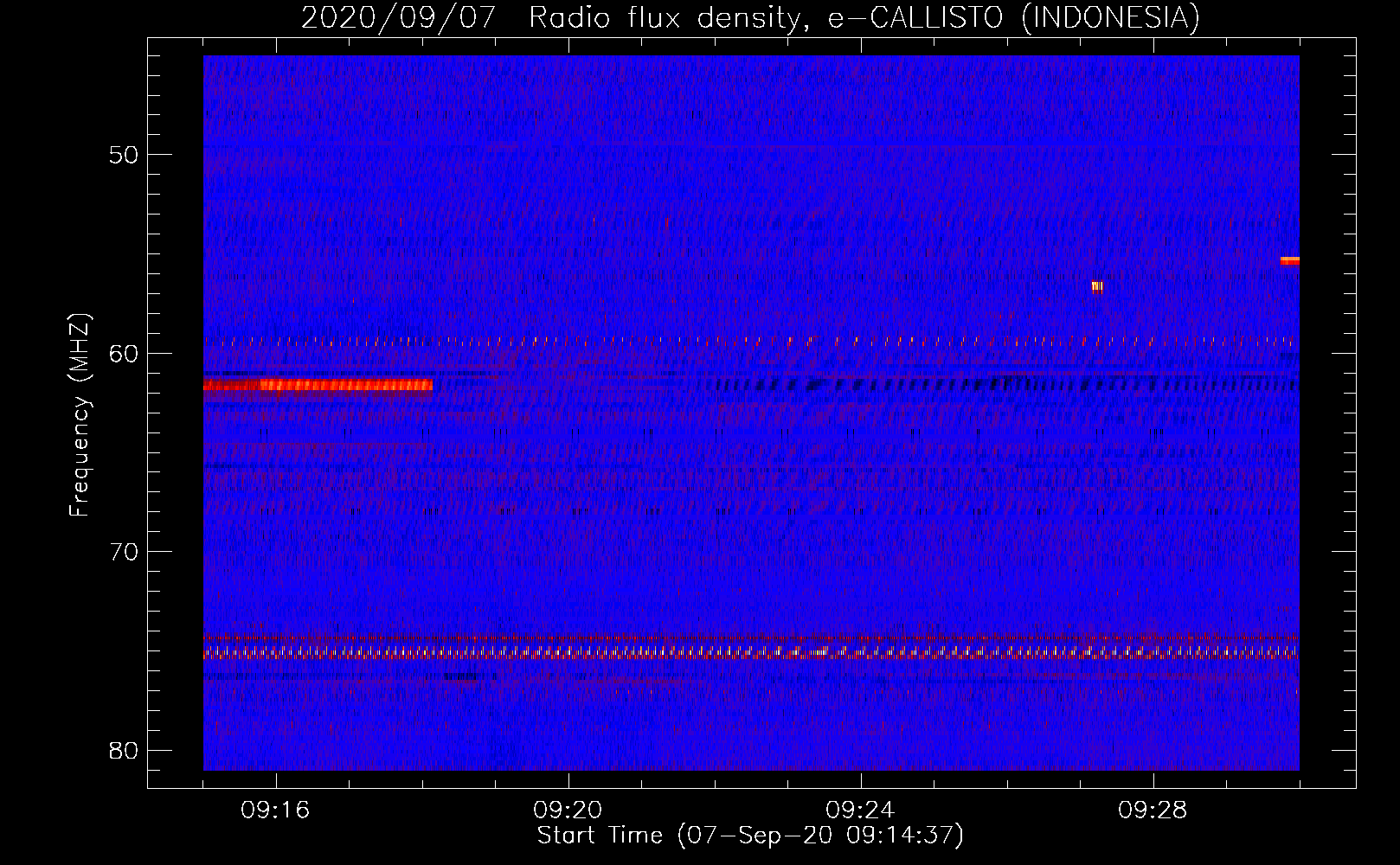Click the plot title 'Radio flux density, e-CALLISTO (INDONESIA)'
1400x865 pixels.
click(864, 18)
